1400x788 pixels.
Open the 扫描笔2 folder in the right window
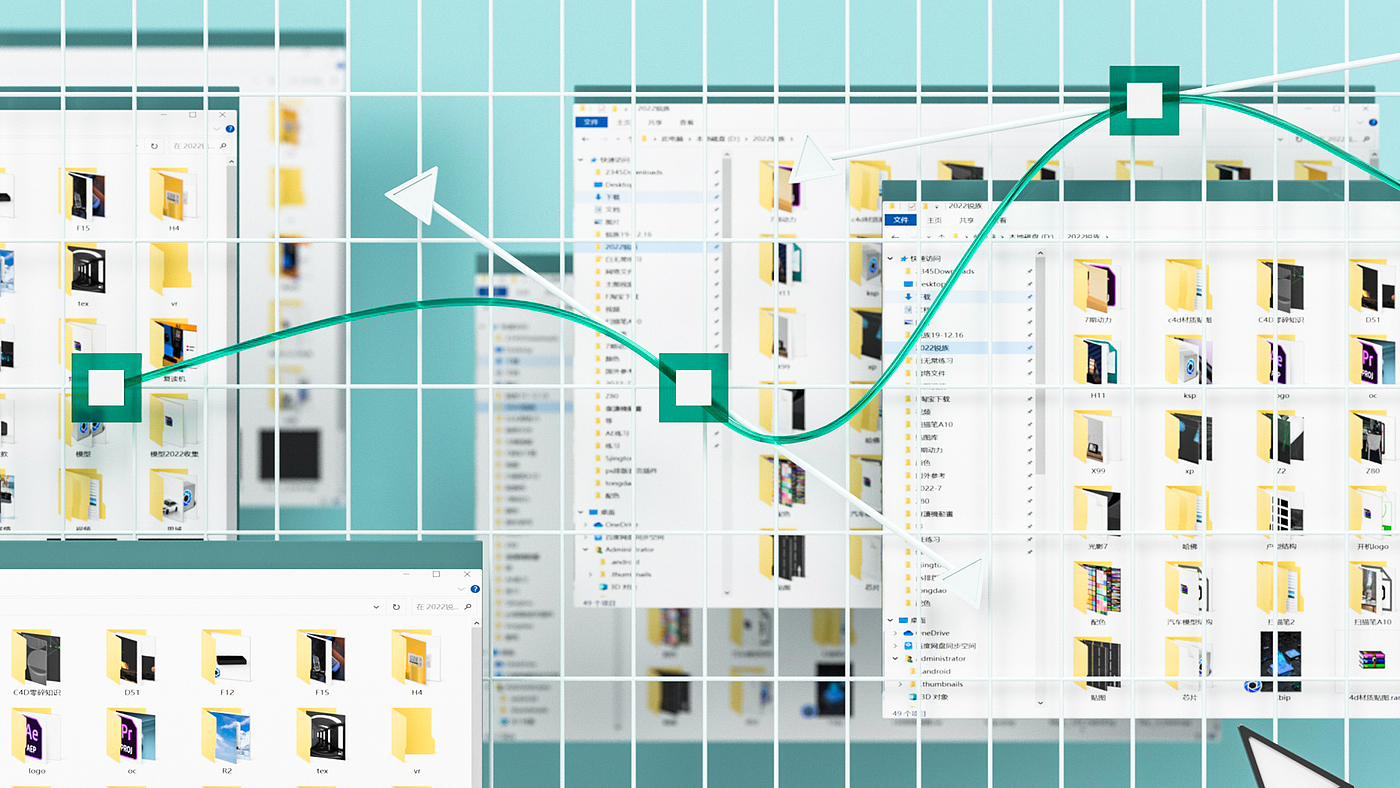1281,594
